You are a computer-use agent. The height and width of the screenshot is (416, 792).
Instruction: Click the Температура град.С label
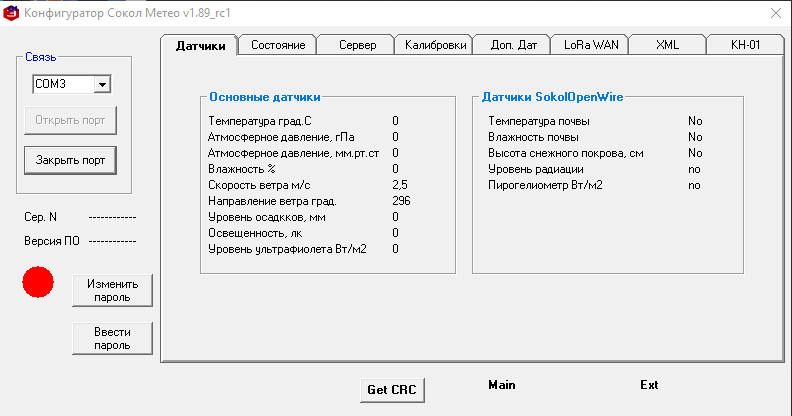pyautogui.click(x=260, y=121)
